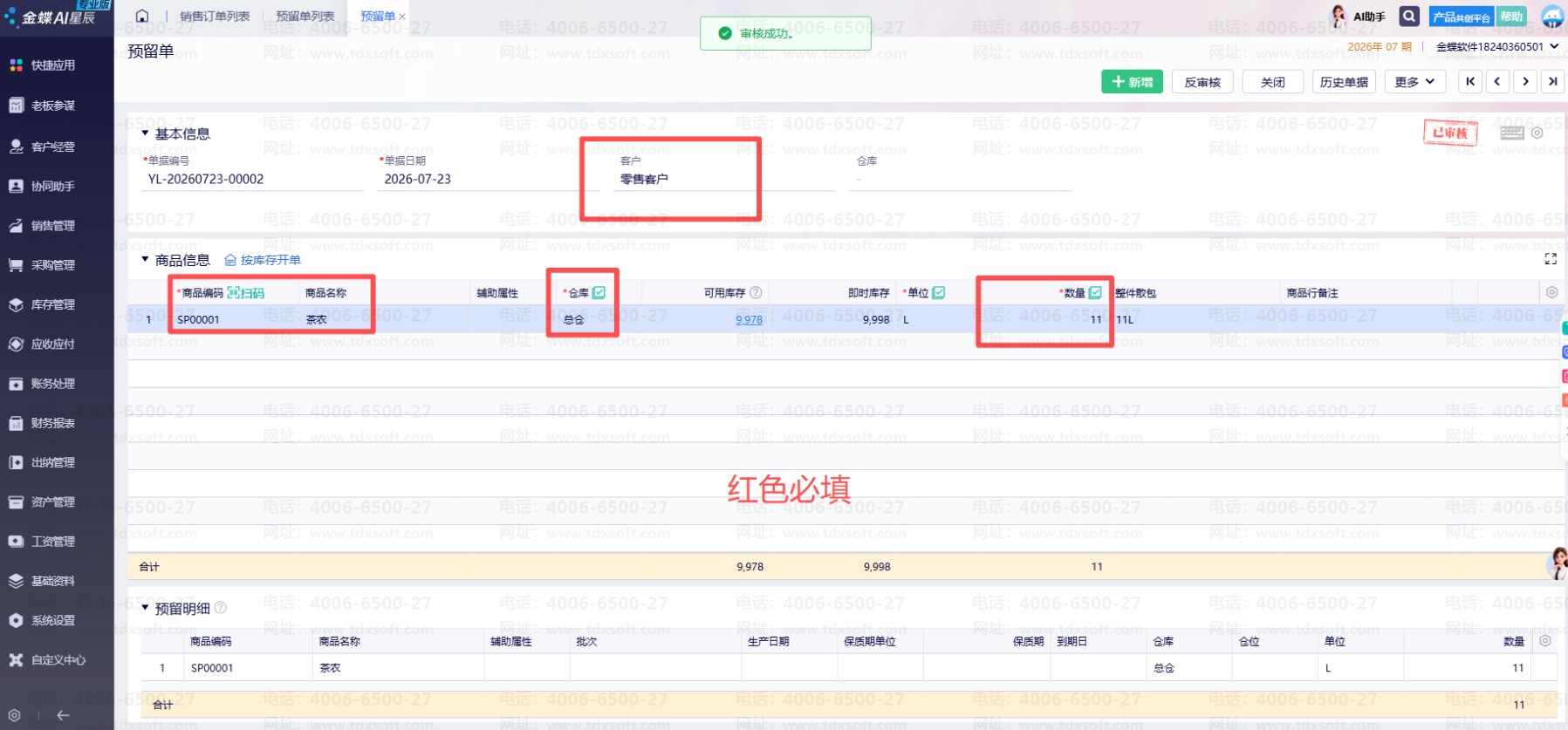
Task: Click the 扫码 scan barcode icon
Action: coord(246,293)
